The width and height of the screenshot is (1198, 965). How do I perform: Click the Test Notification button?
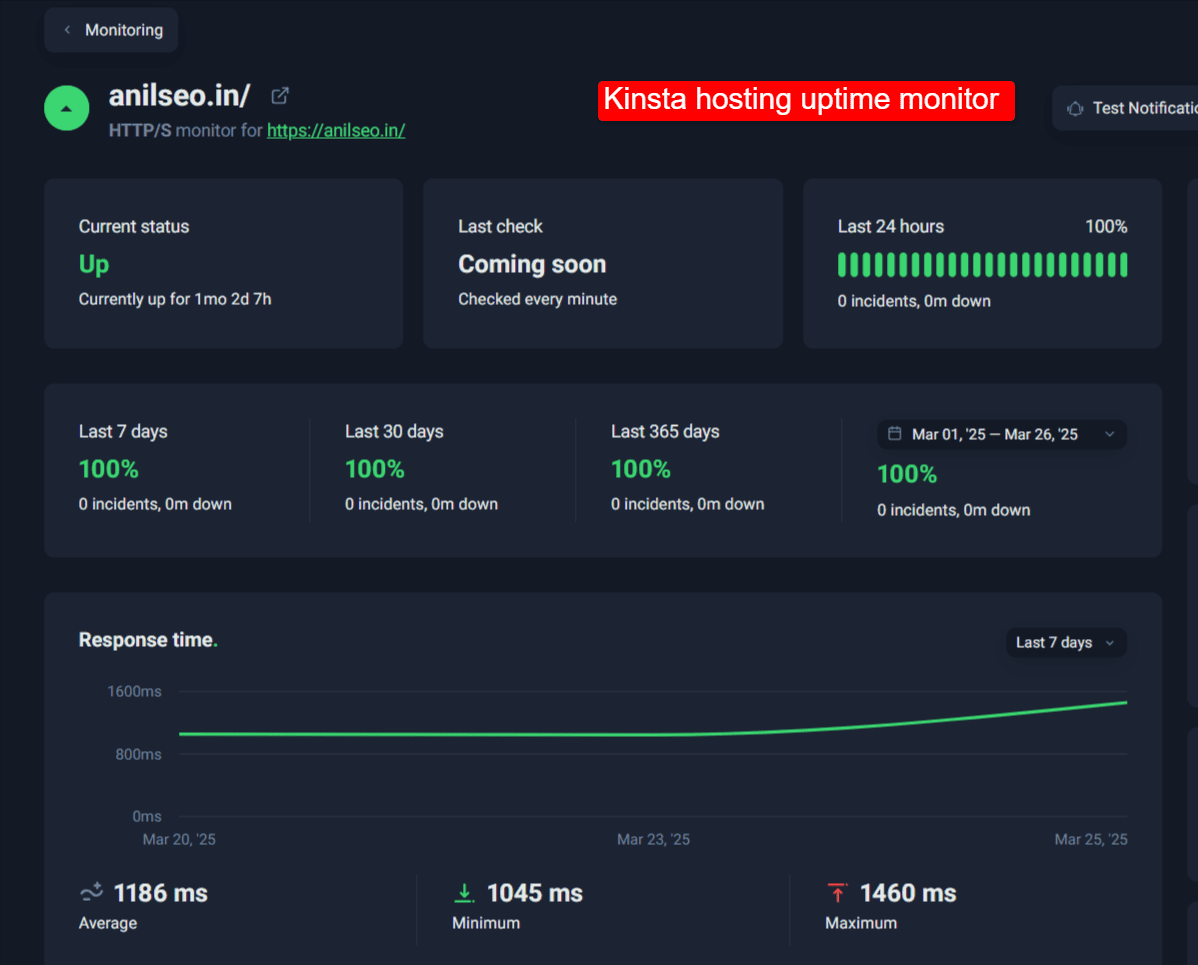[1125, 108]
